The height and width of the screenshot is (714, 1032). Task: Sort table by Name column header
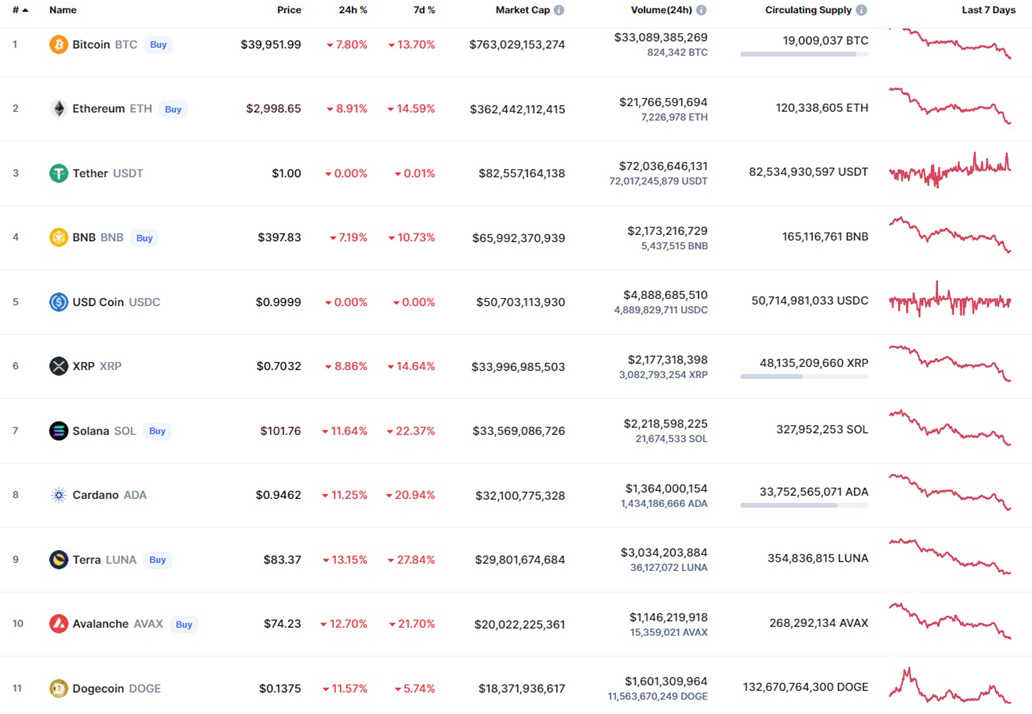63,10
